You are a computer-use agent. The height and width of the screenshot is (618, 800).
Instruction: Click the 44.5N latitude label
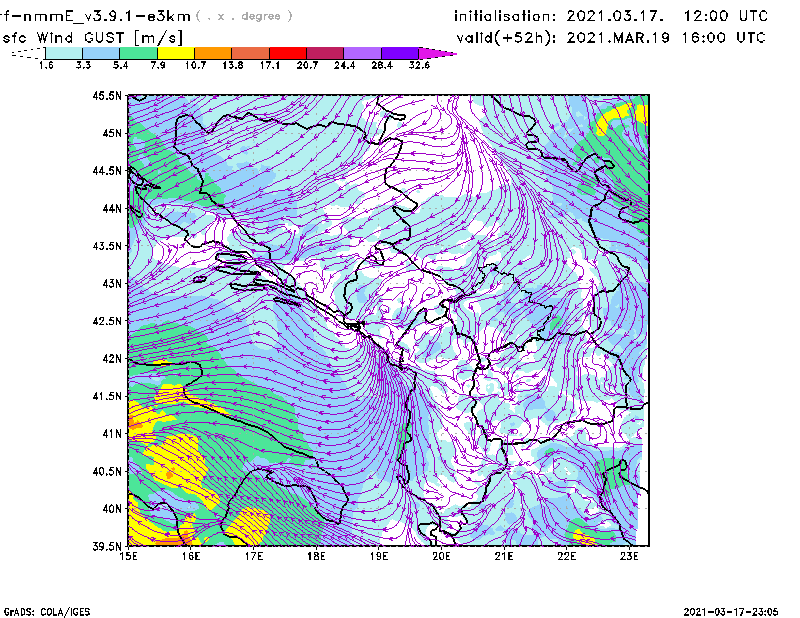click(107, 170)
